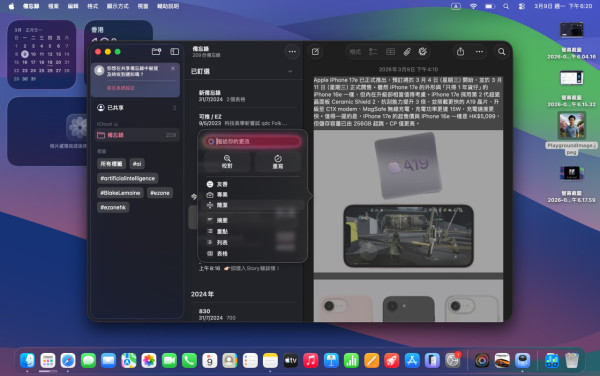This screenshot has width=600, height=376.
Task: Open the notes list more options button
Action: (x=292, y=52)
